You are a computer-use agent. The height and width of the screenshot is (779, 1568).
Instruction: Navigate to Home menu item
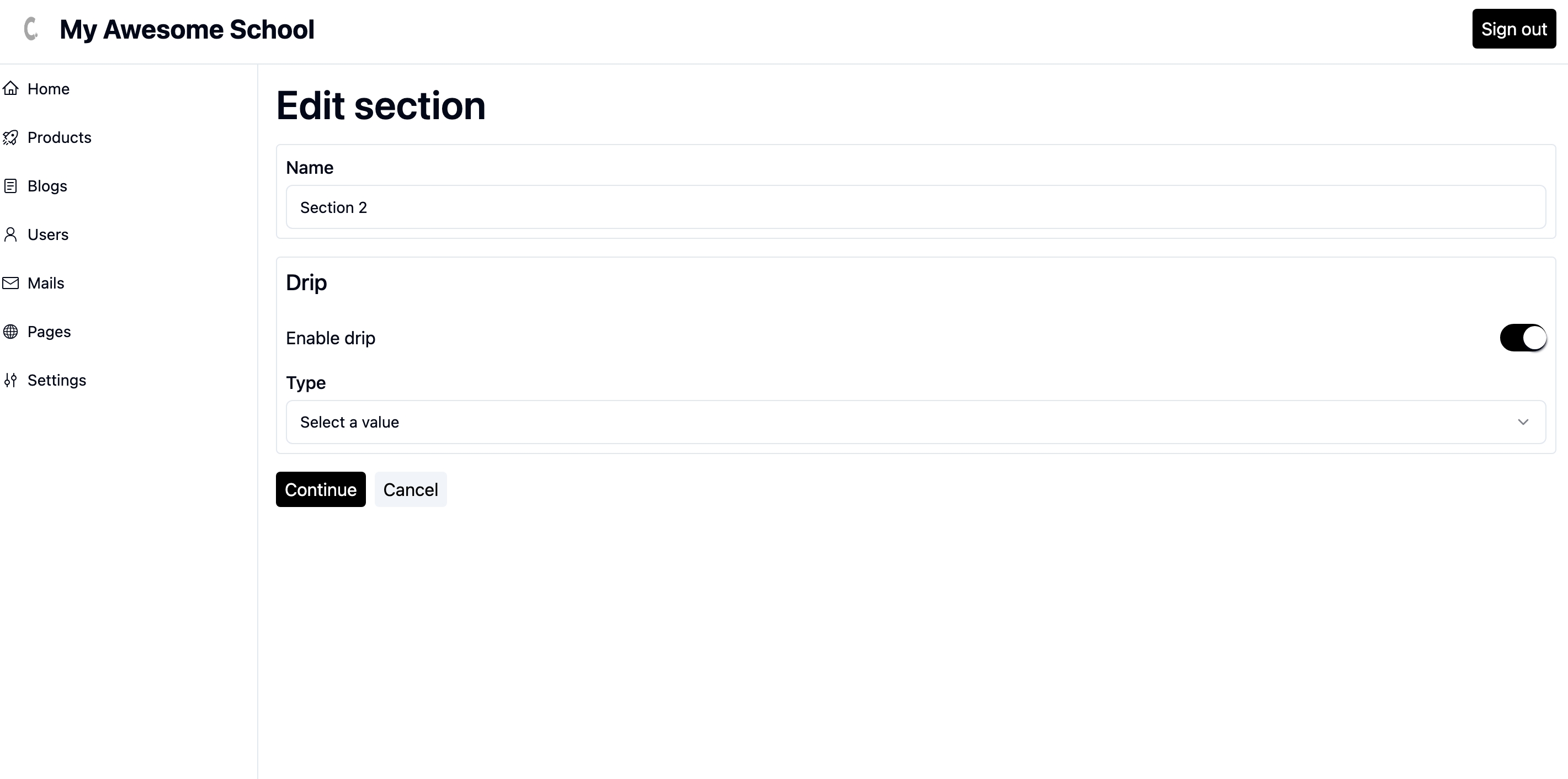[49, 88]
